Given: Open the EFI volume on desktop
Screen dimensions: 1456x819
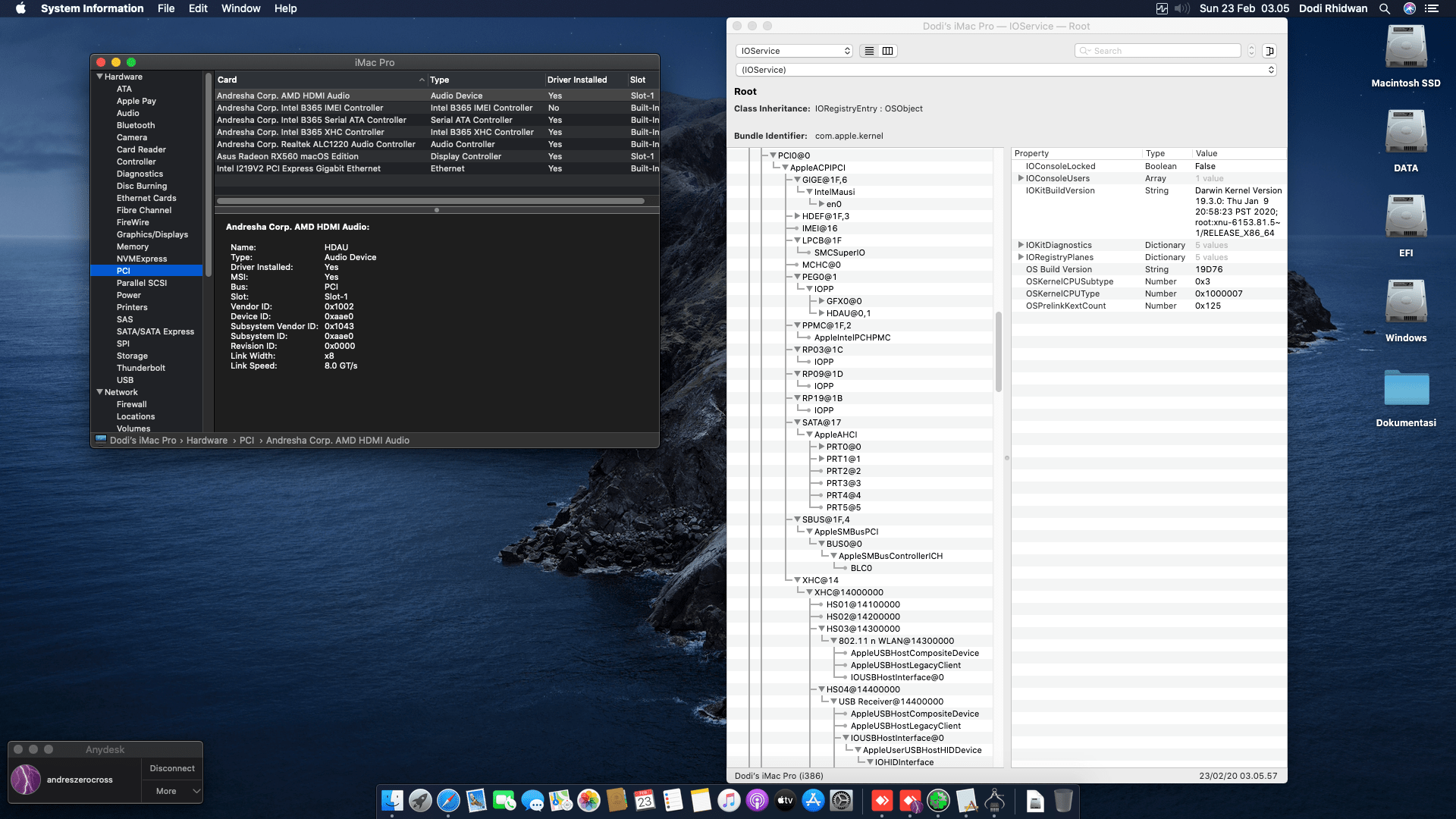Looking at the screenshot, I should [1406, 217].
